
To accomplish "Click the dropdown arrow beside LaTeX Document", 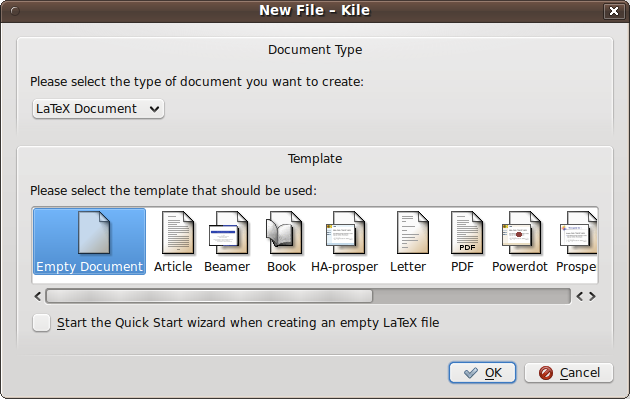I will click(x=154, y=109).
